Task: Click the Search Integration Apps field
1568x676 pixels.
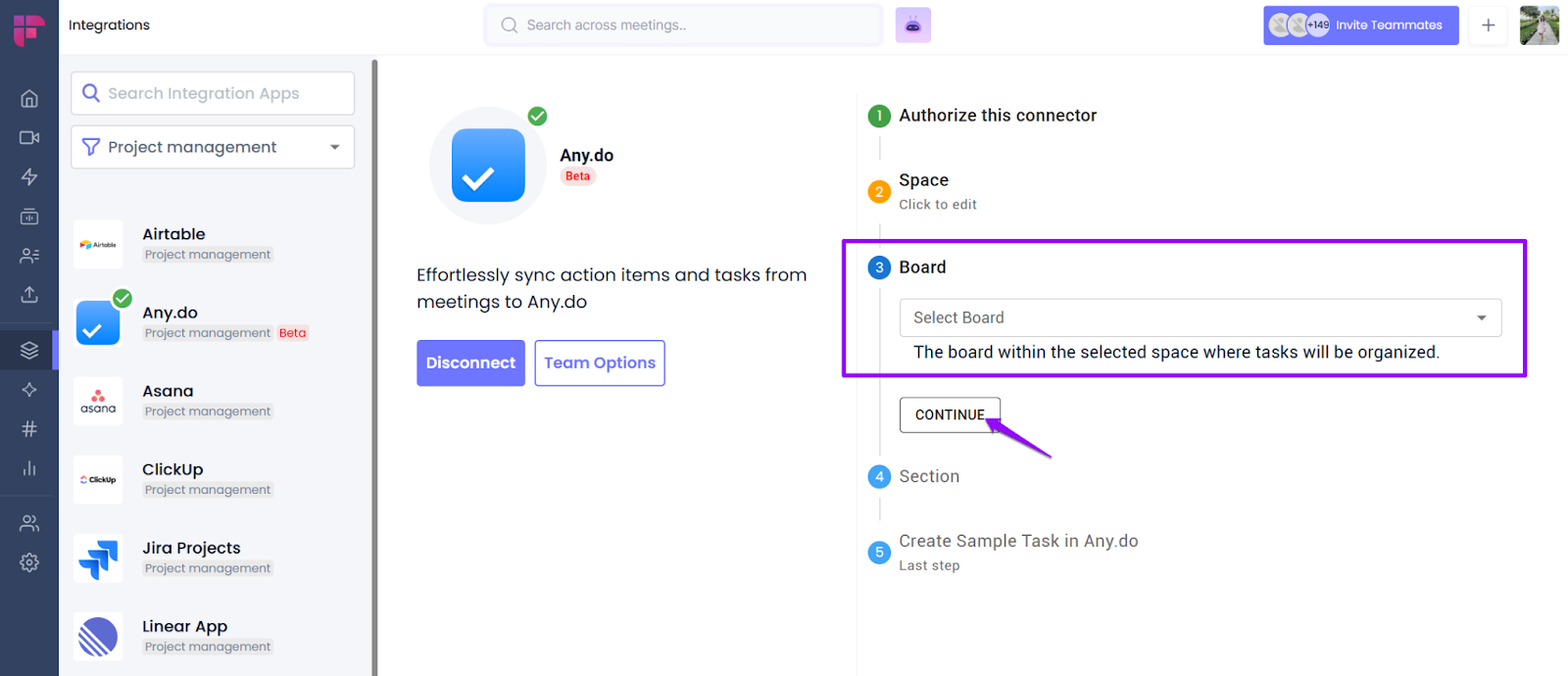Action: click(213, 93)
